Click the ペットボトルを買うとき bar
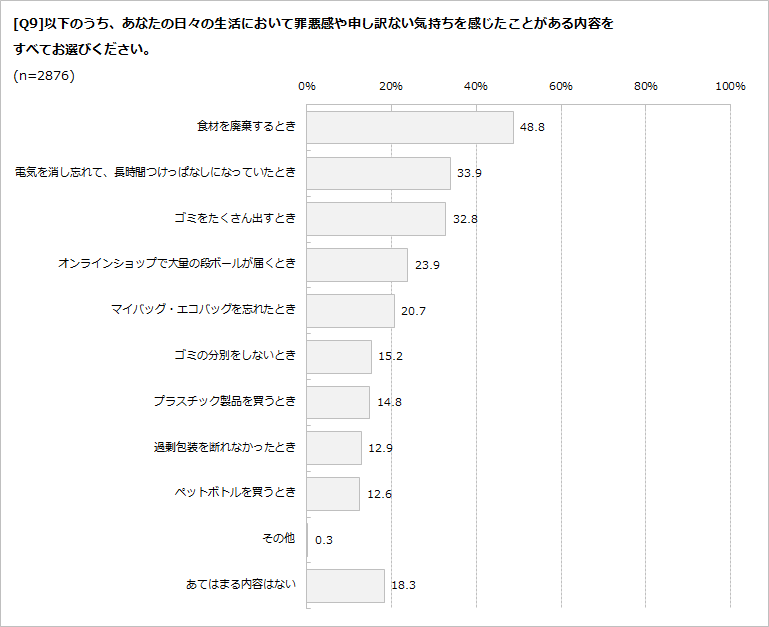The image size is (769, 627). (x=333, y=493)
